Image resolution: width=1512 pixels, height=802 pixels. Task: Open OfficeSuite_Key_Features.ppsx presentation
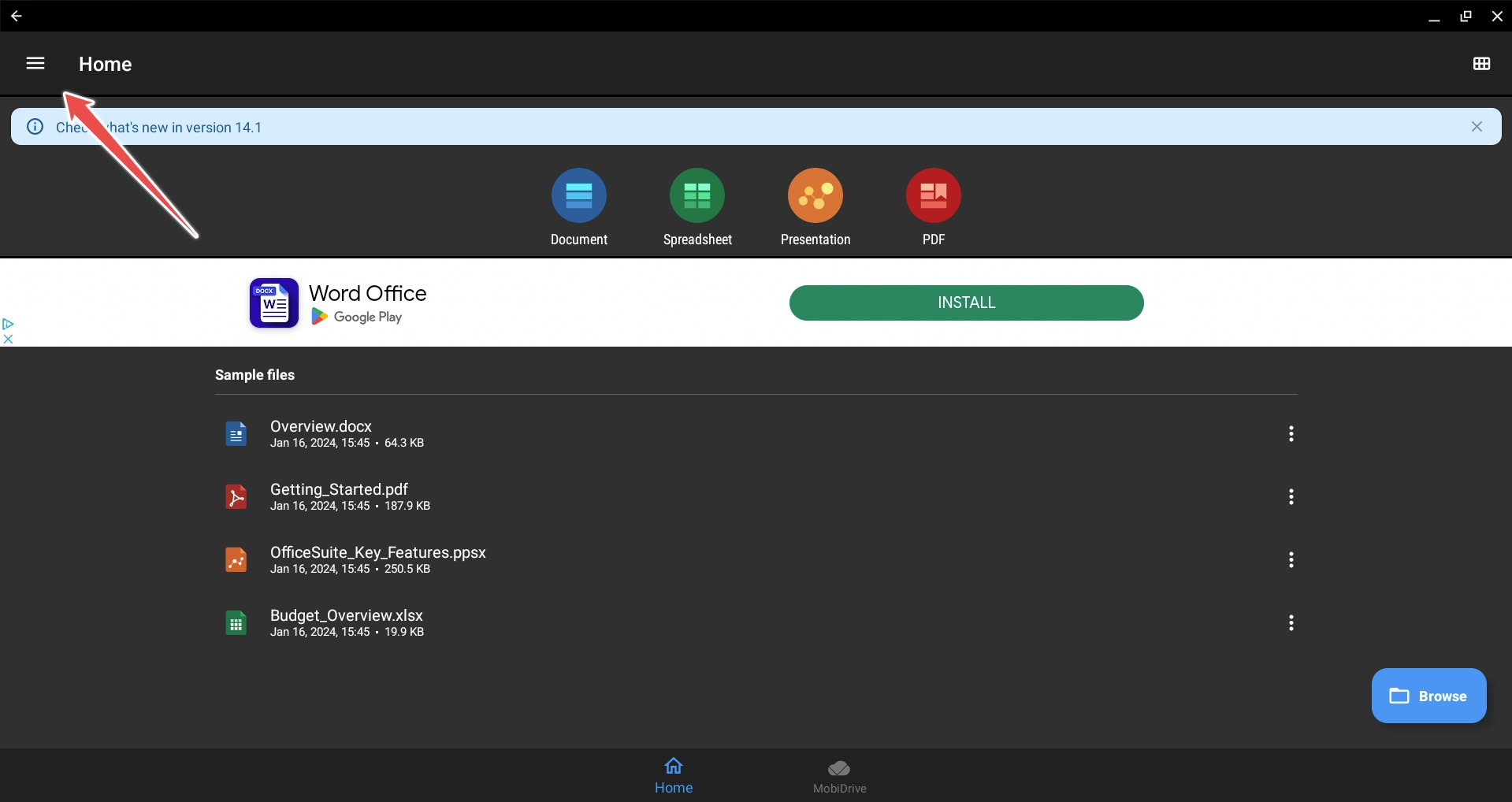point(377,559)
